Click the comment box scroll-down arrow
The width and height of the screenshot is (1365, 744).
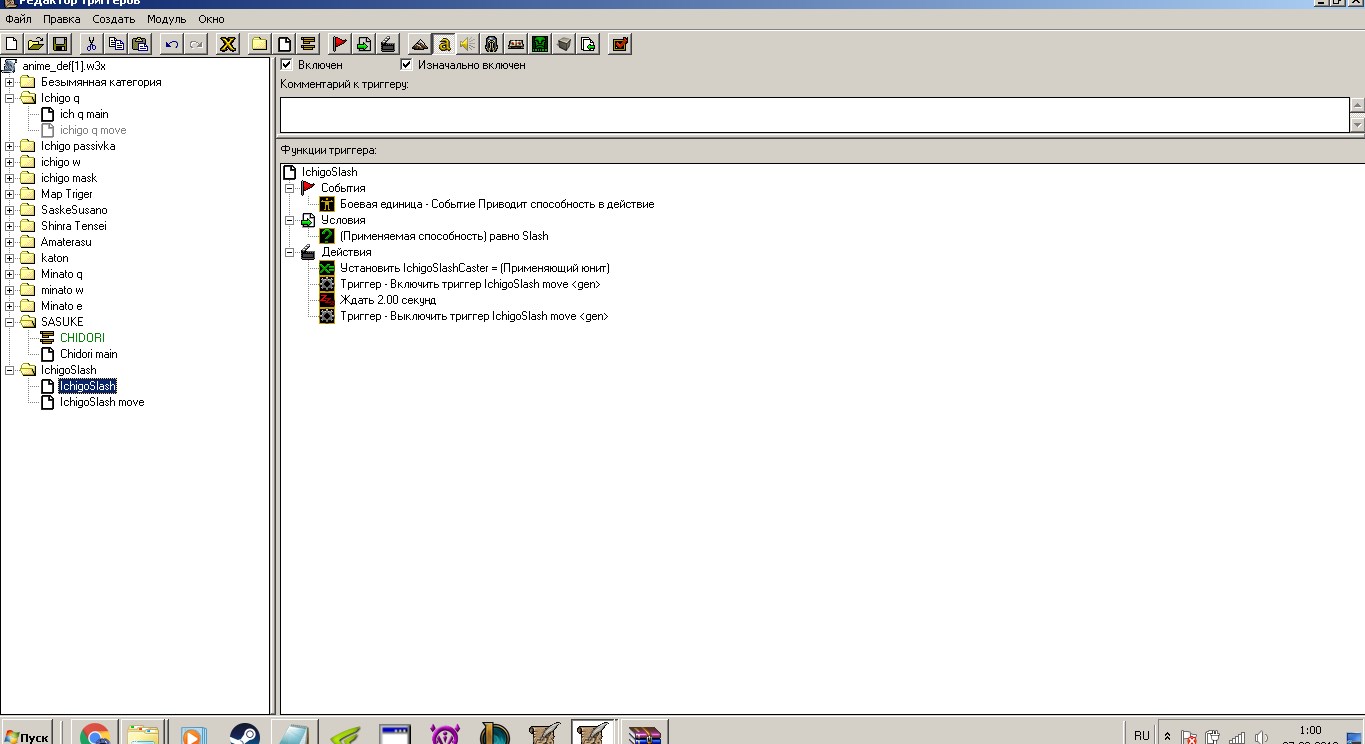(x=1357, y=124)
